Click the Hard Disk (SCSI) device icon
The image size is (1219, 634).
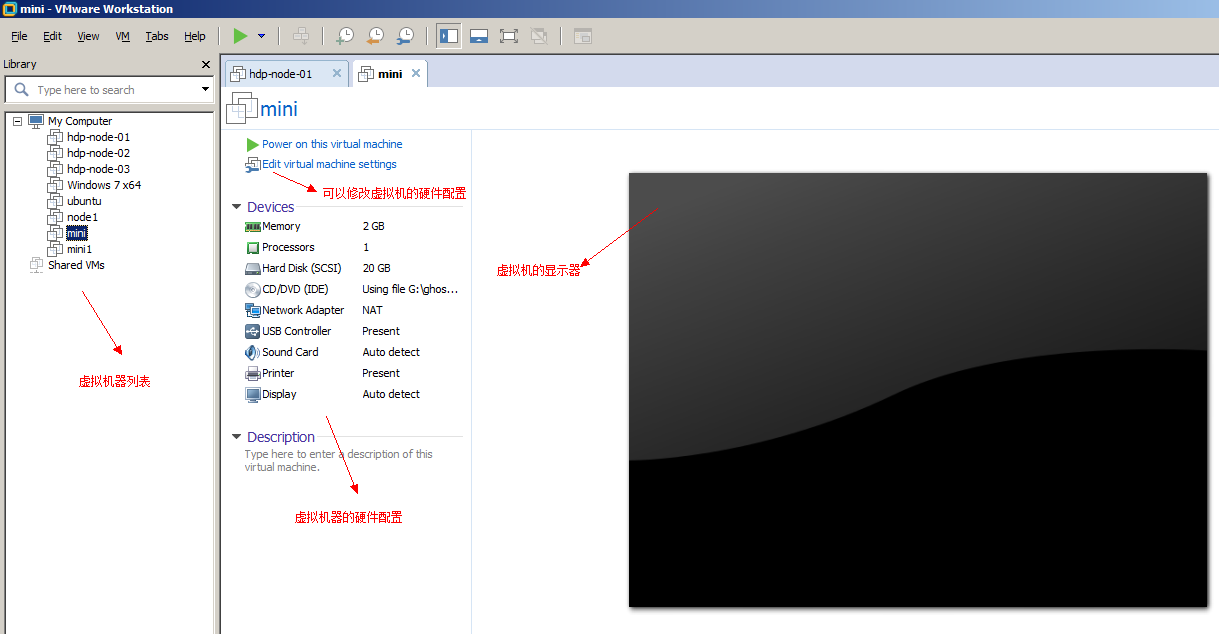pos(253,268)
